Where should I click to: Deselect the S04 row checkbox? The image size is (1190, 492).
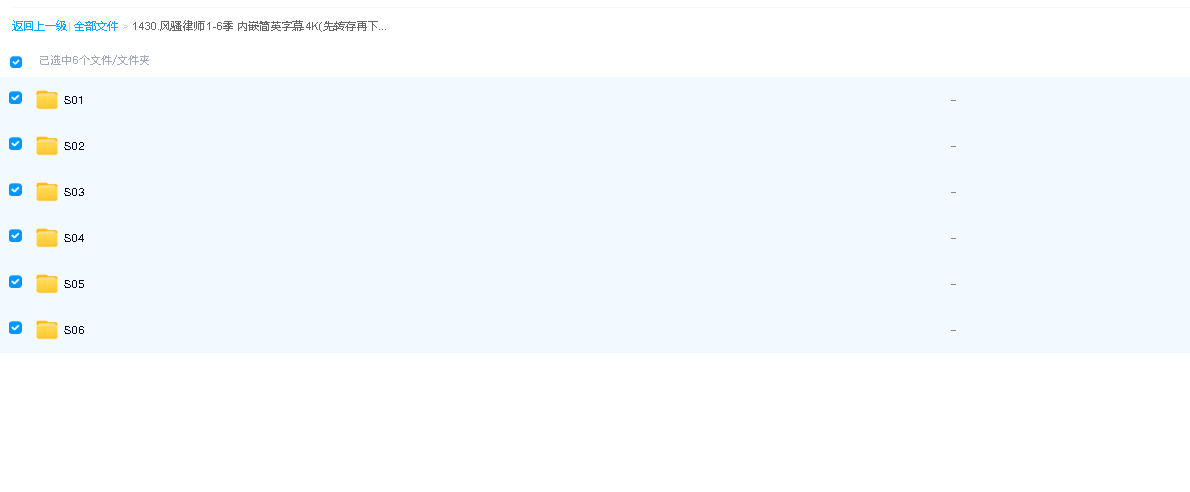pyautogui.click(x=15, y=235)
